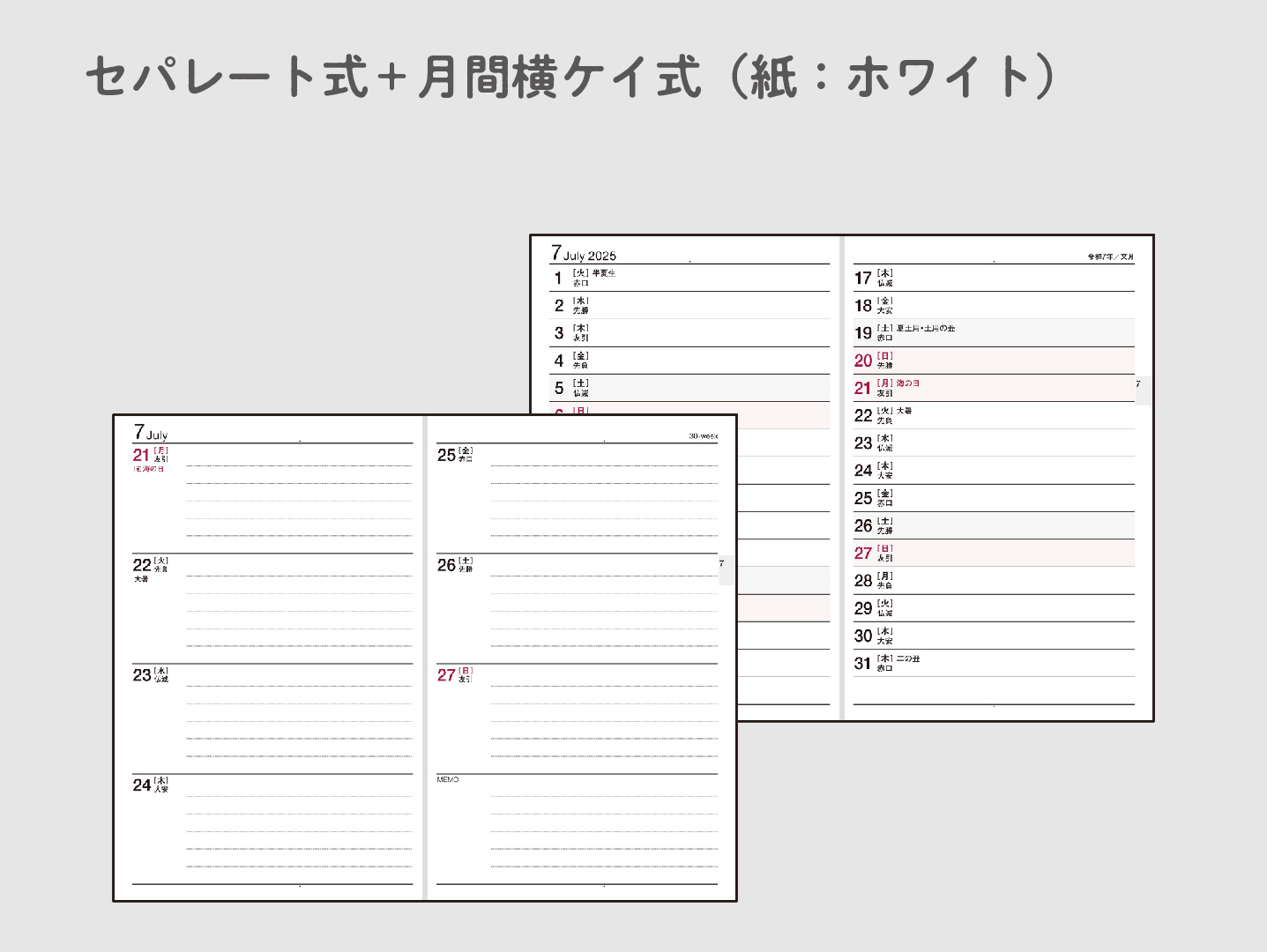The image size is (1267, 952).
Task: Select day 26 [土] row in monthly list
Action: (x=994, y=525)
